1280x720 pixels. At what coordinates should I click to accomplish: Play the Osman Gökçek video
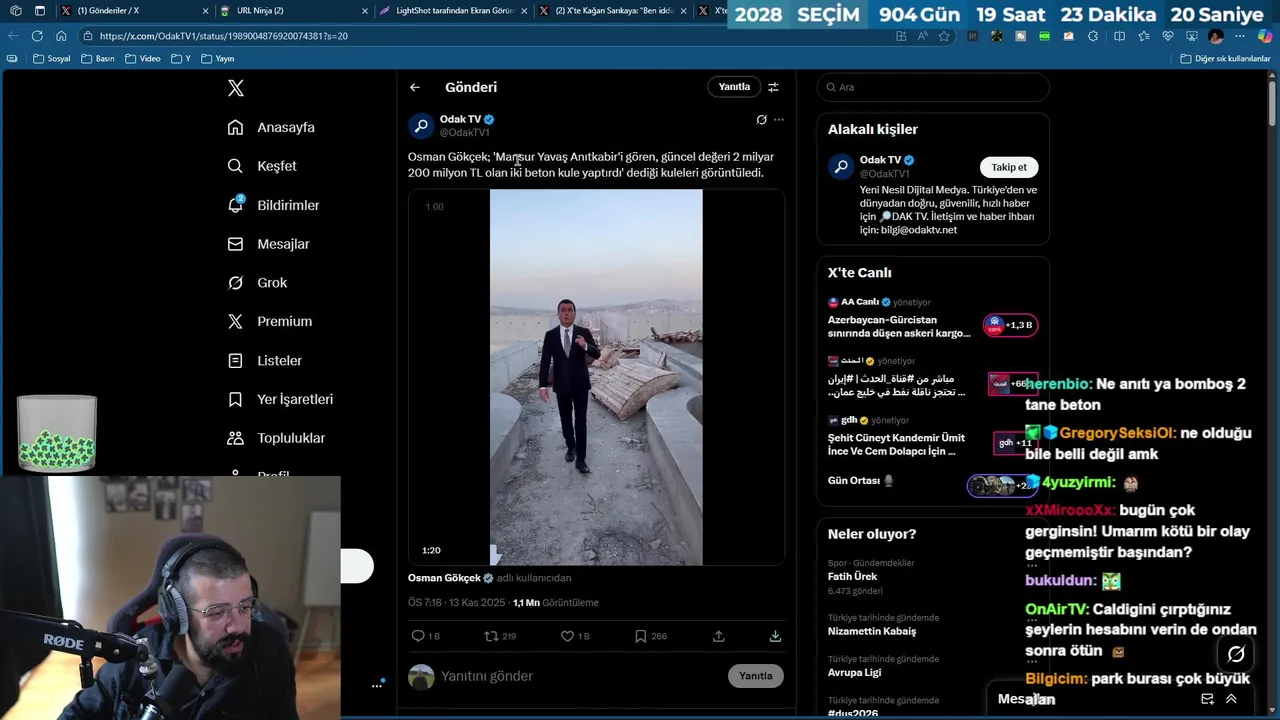[x=596, y=377]
